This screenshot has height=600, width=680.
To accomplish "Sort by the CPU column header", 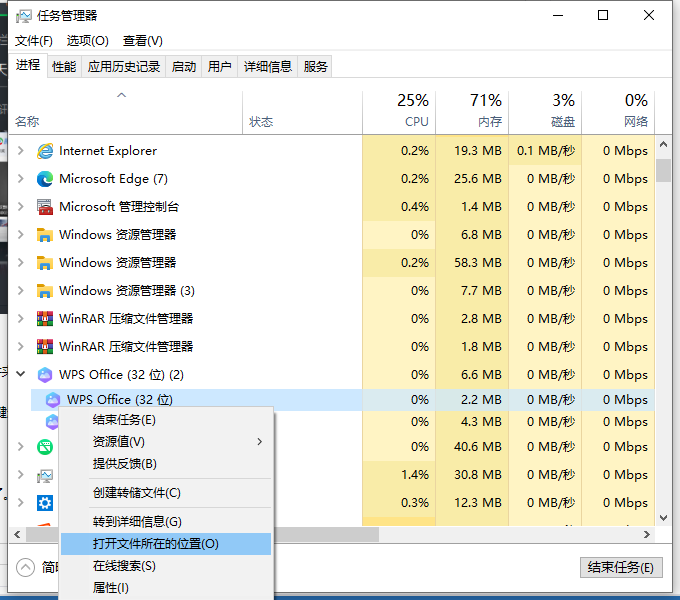I will pyautogui.click(x=399, y=112).
